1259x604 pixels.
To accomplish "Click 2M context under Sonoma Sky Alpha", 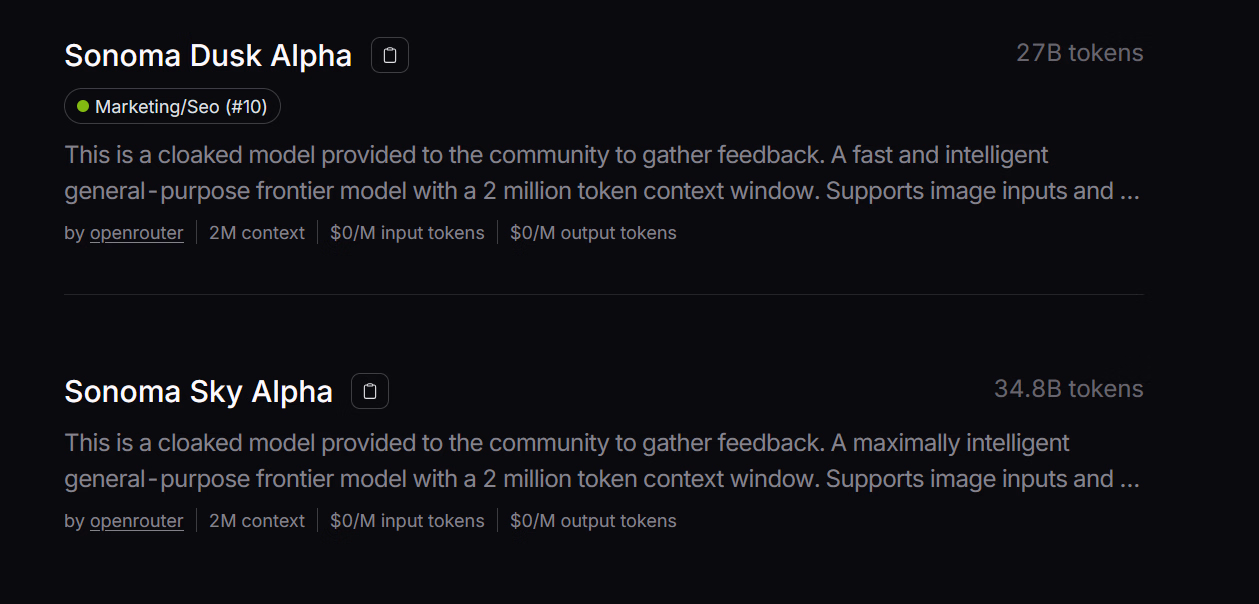I will coord(257,521).
